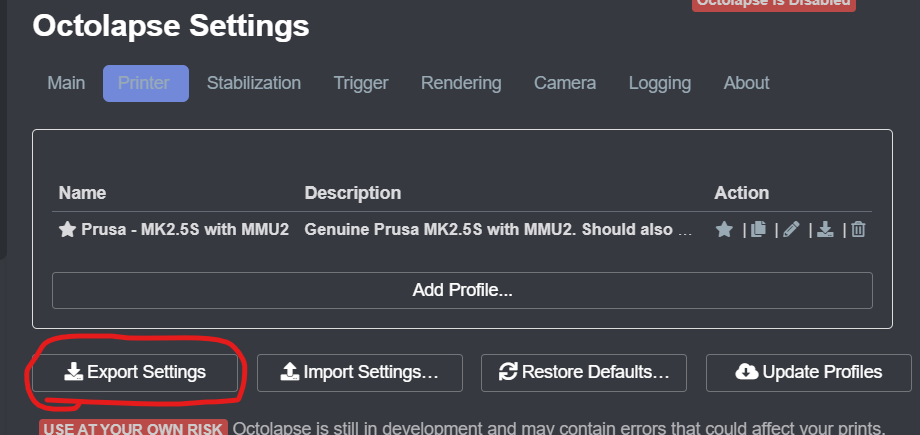This screenshot has width=920, height=435.
Task: Copy the Prusa MK2.5S profile
Action: 758,230
